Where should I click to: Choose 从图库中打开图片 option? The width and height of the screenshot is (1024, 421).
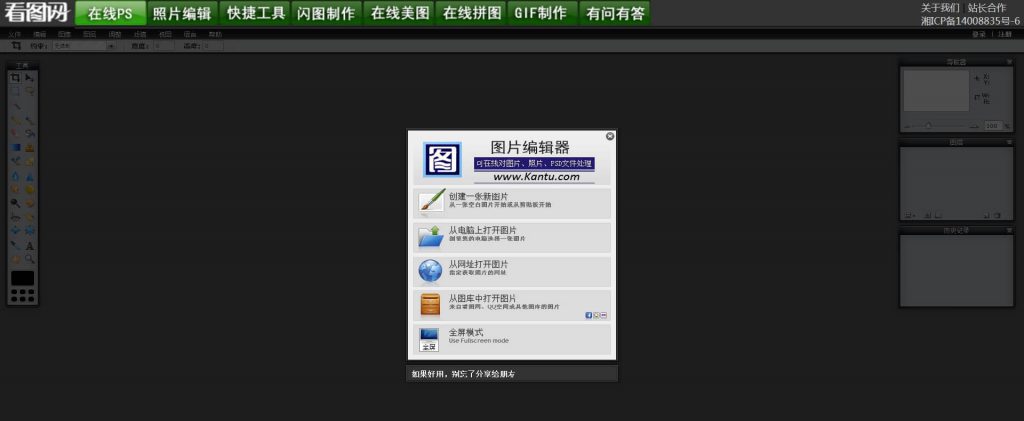click(x=512, y=305)
